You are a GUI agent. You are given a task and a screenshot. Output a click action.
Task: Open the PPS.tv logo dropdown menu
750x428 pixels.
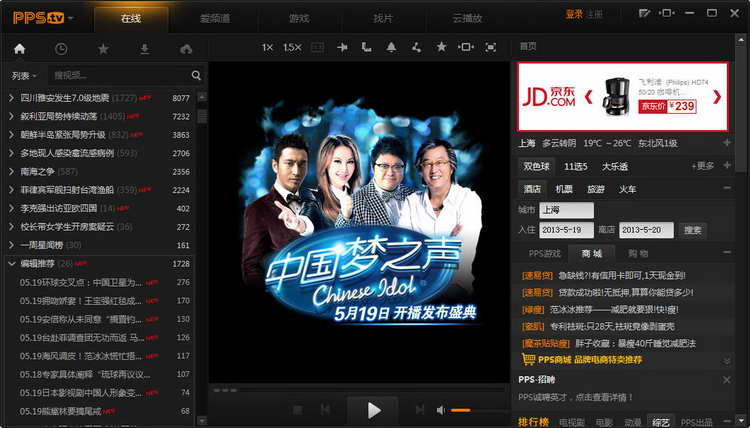coord(71,19)
